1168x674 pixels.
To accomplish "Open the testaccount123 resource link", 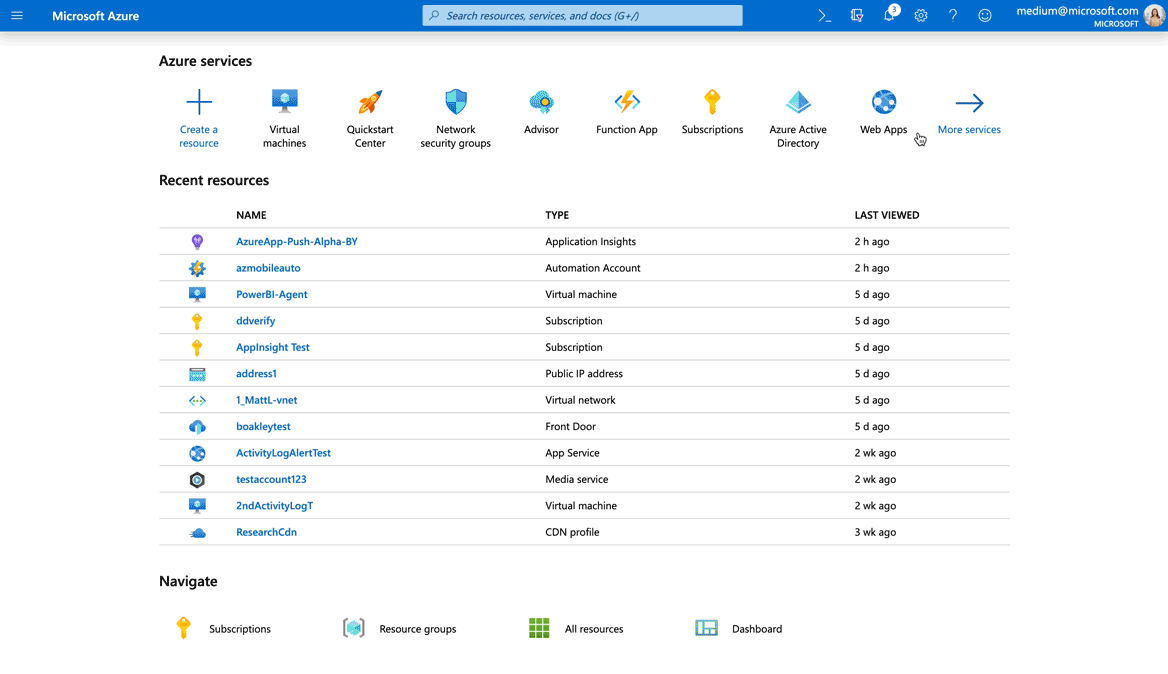I will (x=271, y=480).
